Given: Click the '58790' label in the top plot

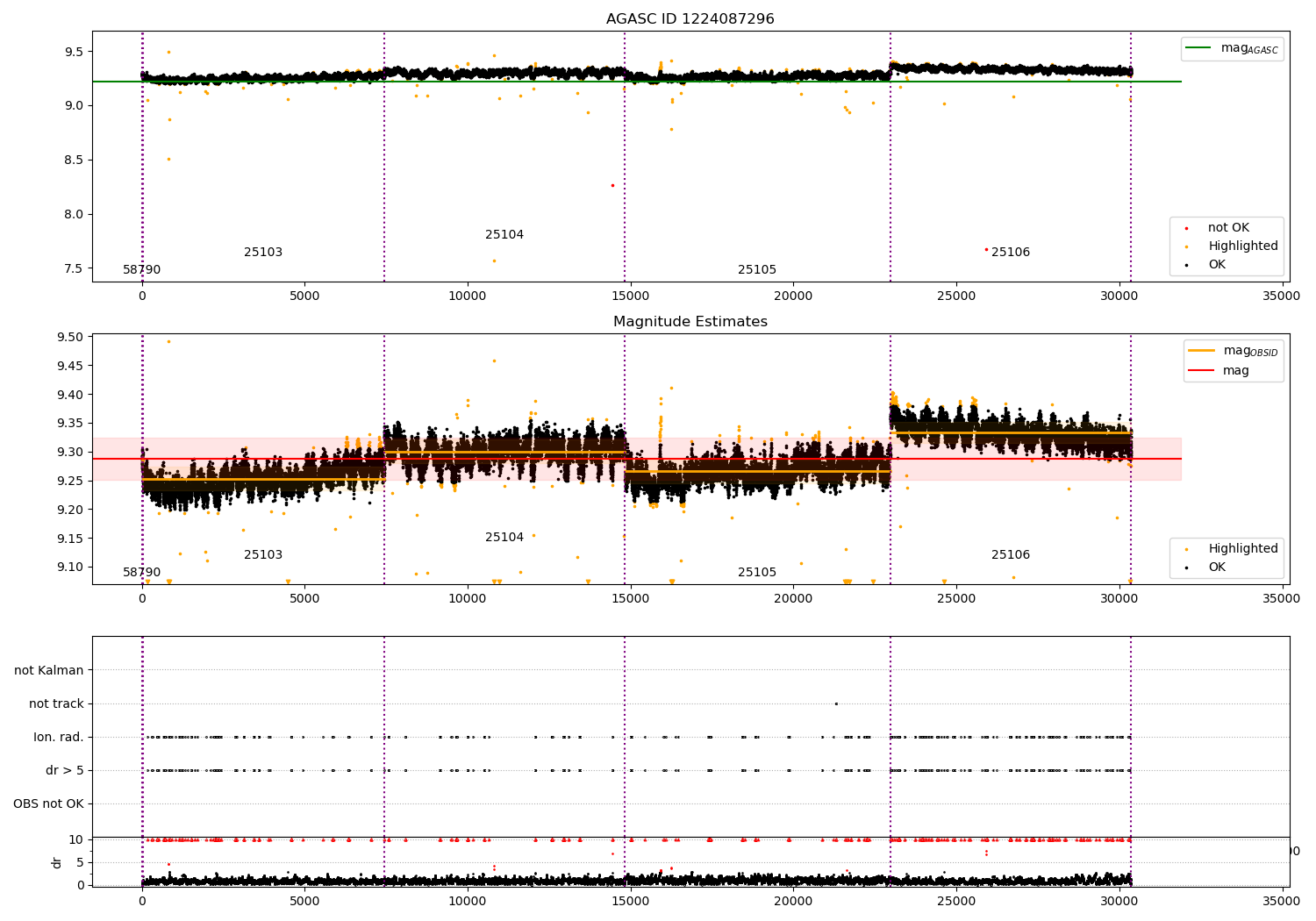Looking at the screenshot, I should coord(142,270).
